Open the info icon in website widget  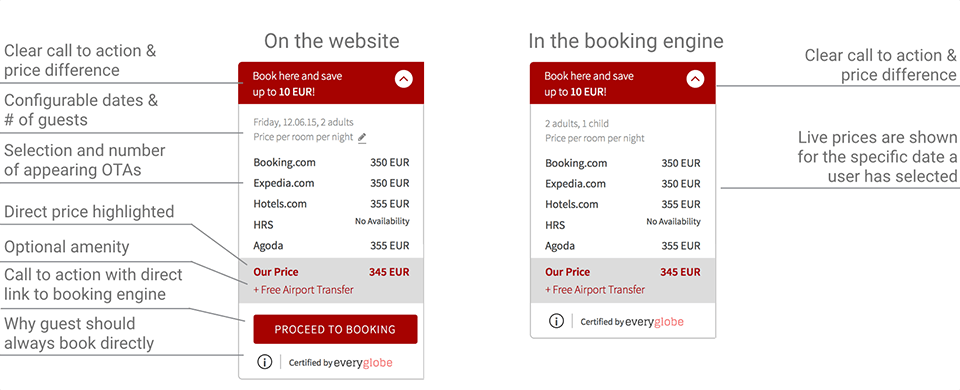point(264,362)
